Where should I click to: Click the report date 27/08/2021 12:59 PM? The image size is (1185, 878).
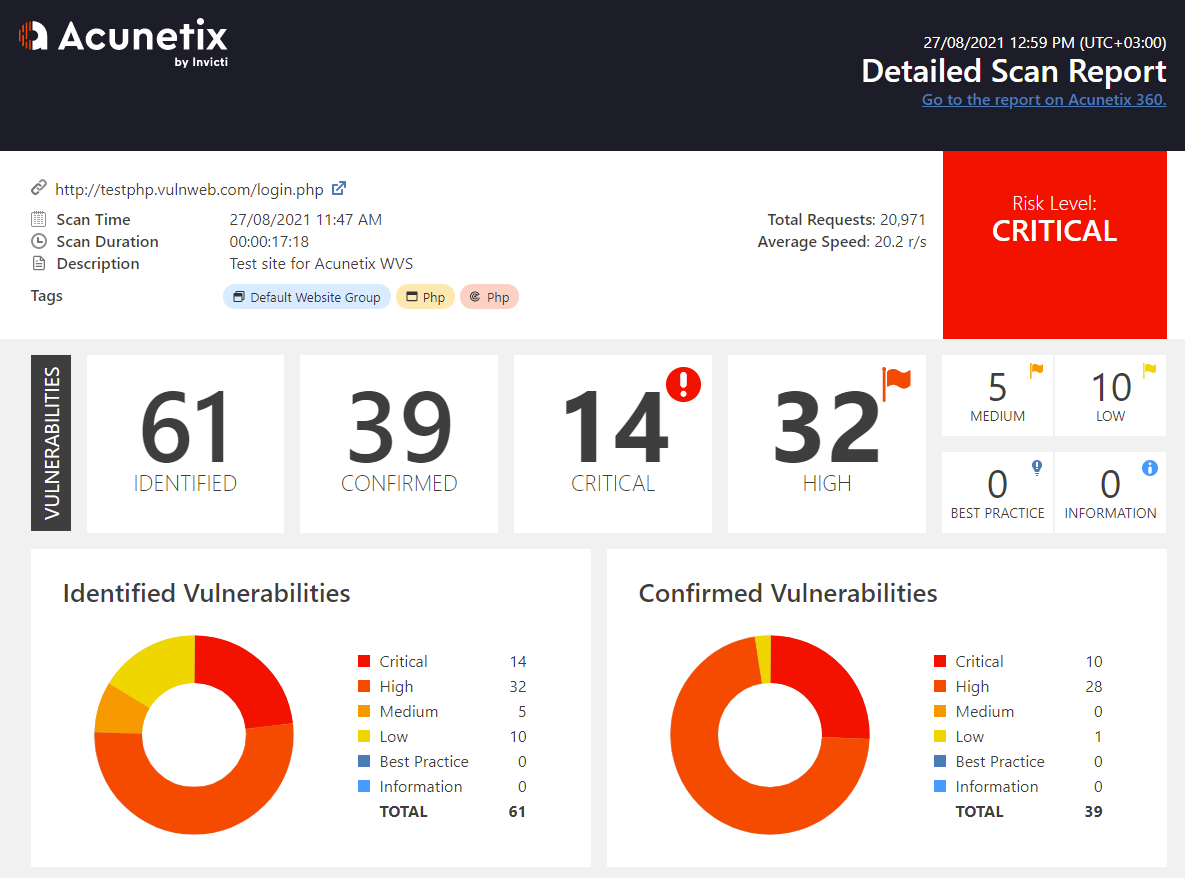[x=1044, y=42]
